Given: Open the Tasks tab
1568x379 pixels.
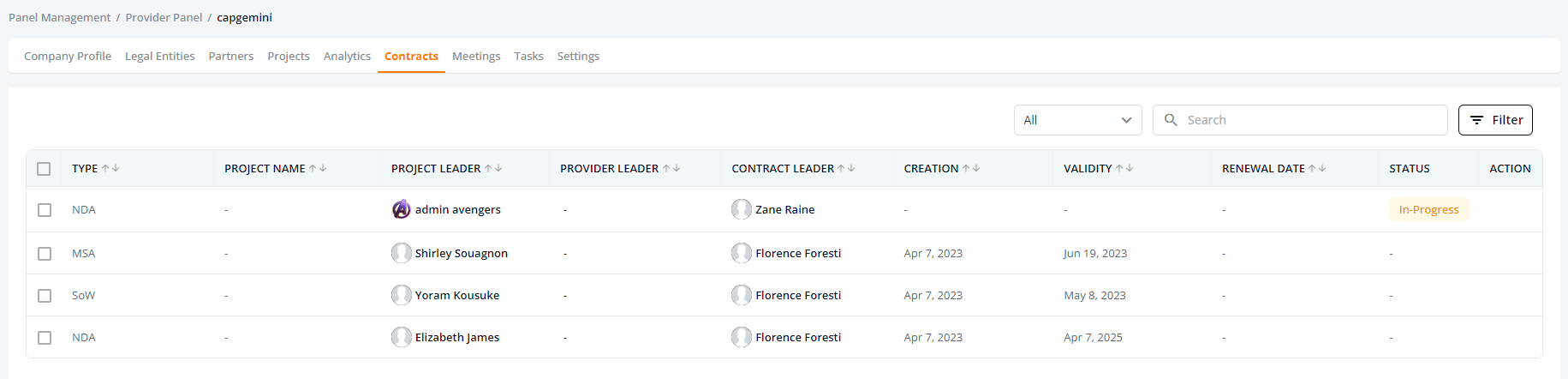Looking at the screenshot, I should pyautogui.click(x=528, y=56).
